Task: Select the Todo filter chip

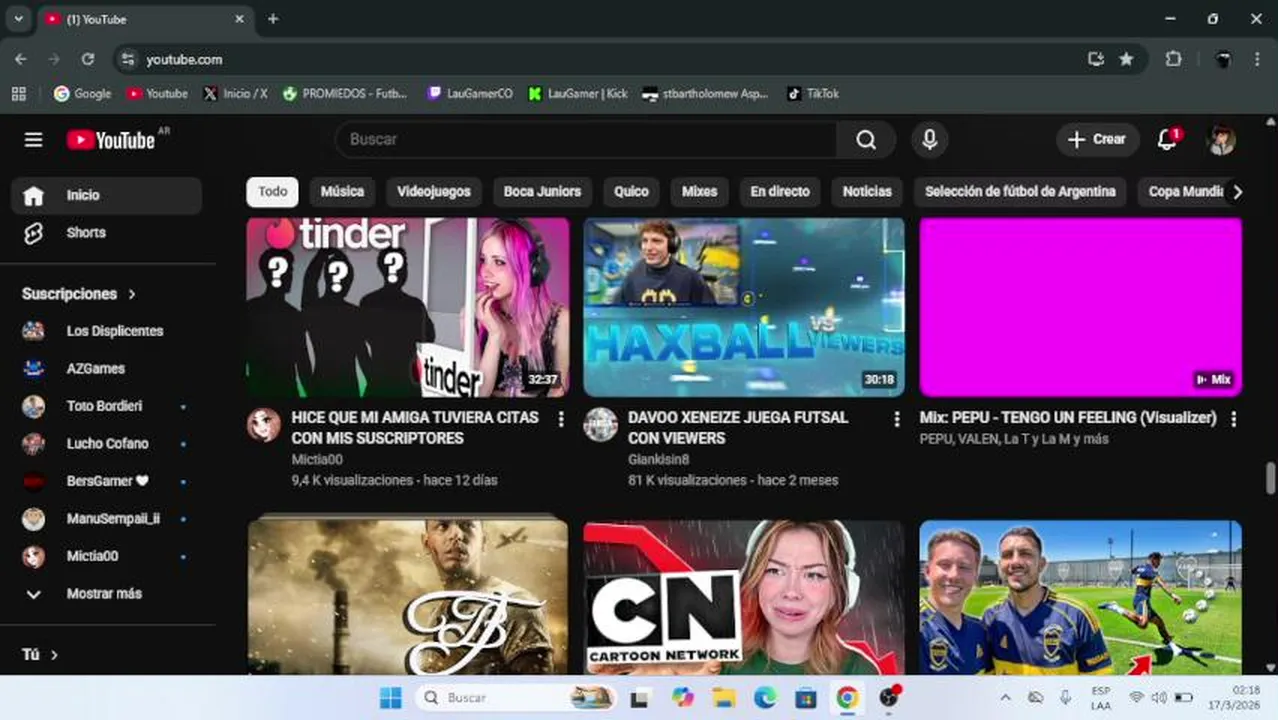Action: (272, 191)
